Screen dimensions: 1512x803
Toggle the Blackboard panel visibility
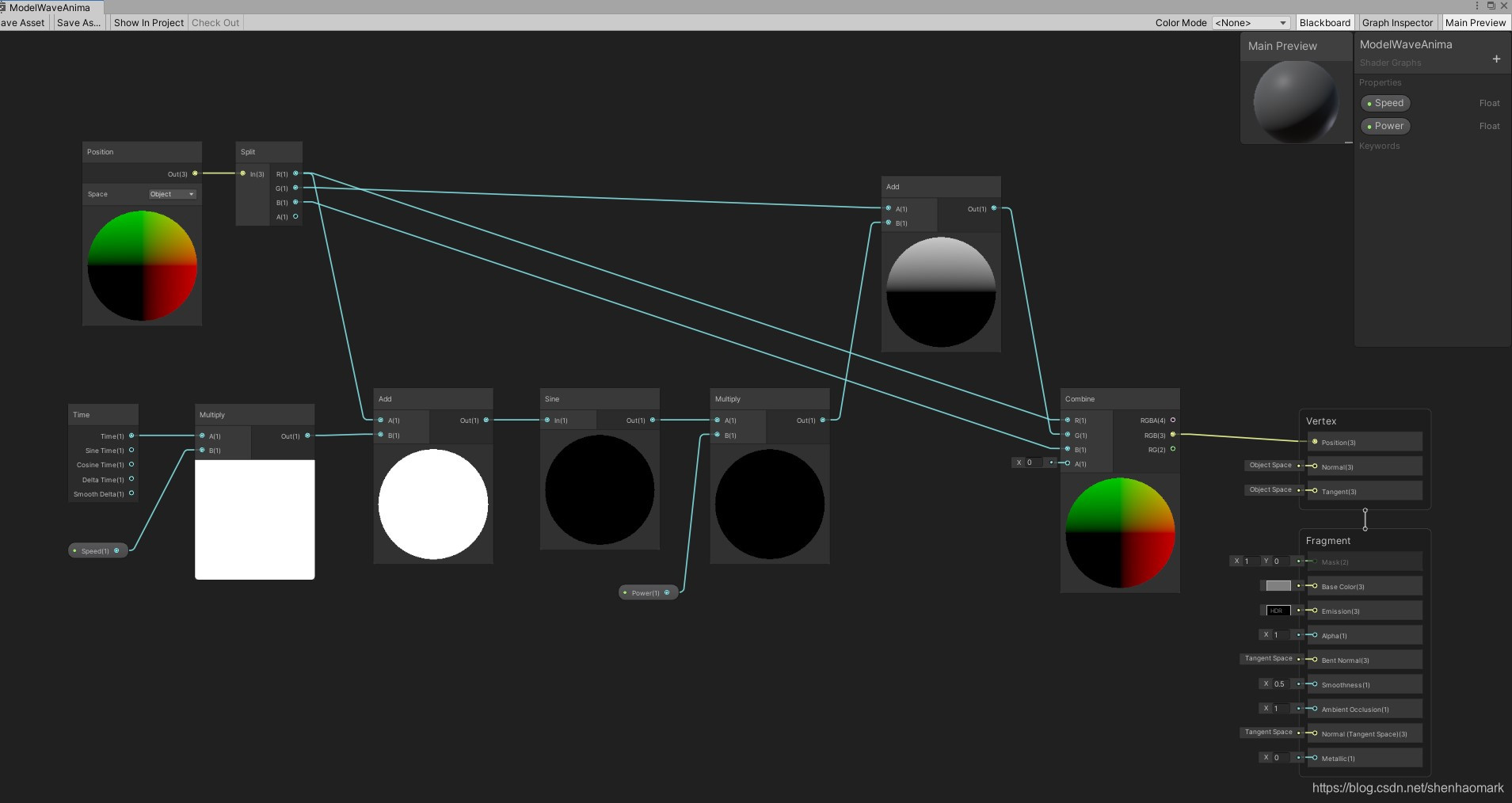pyautogui.click(x=1323, y=22)
